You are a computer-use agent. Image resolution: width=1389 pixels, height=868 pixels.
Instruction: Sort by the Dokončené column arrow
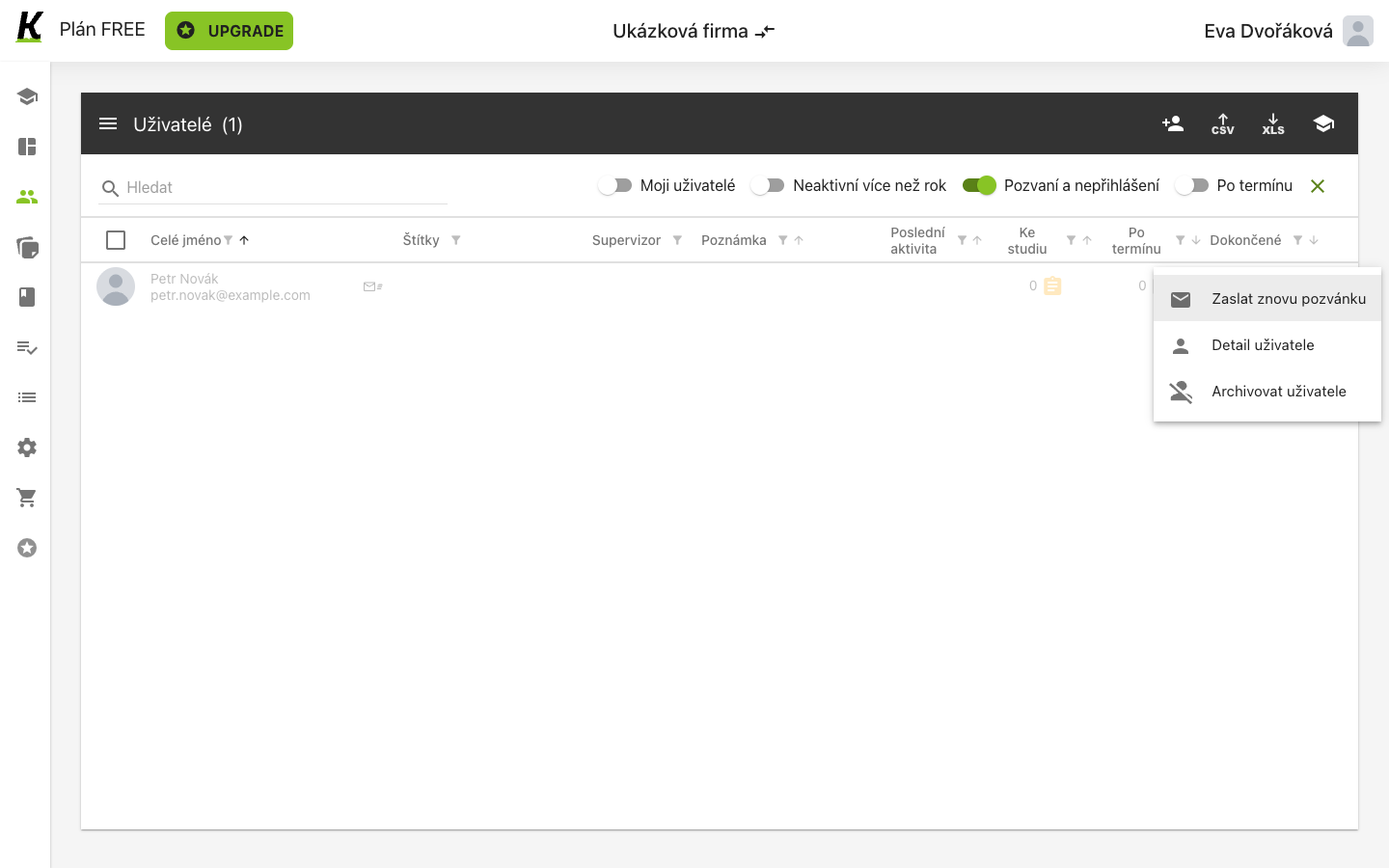click(x=1314, y=240)
